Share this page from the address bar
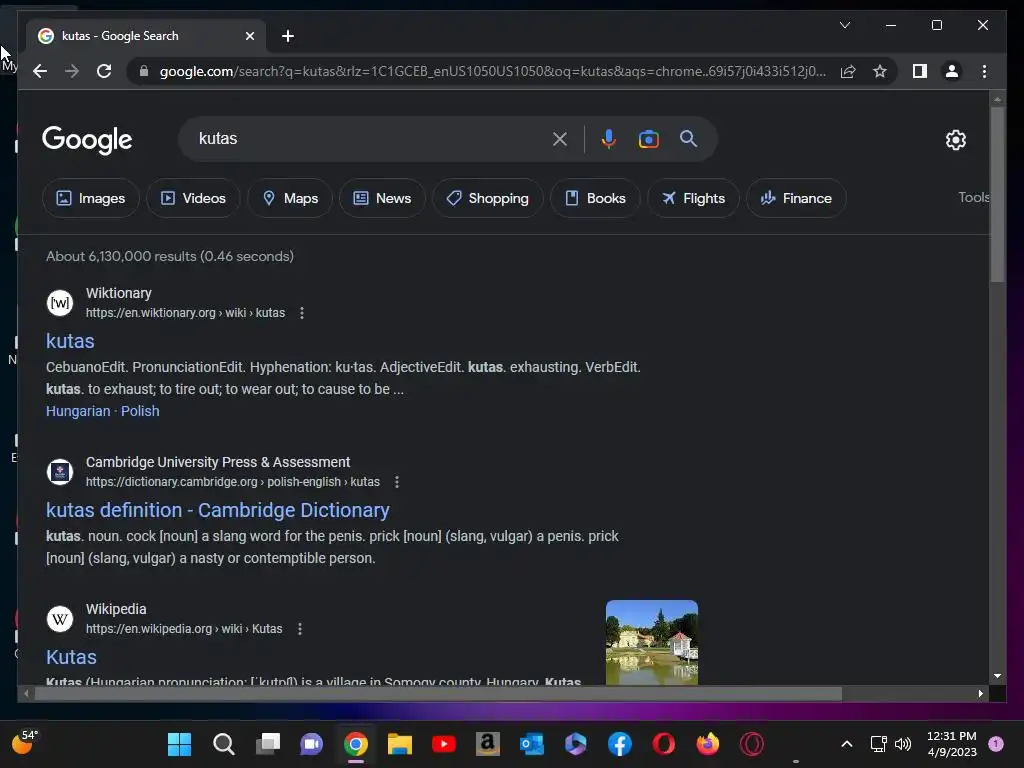 pyautogui.click(x=848, y=71)
